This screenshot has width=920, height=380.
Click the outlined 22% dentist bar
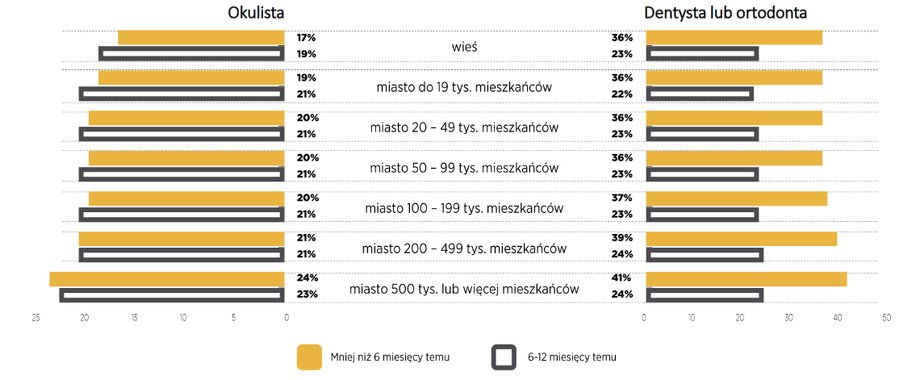click(700, 94)
